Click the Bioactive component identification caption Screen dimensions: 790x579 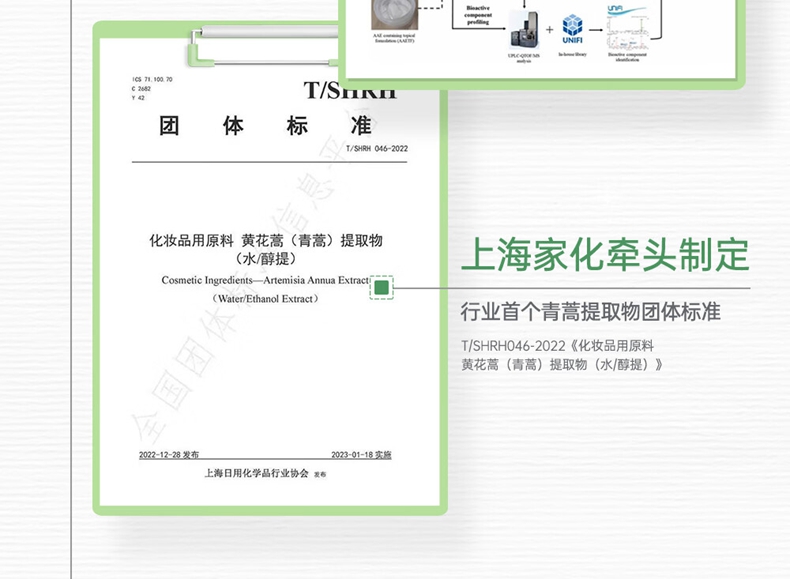pyautogui.click(x=627, y=57)
